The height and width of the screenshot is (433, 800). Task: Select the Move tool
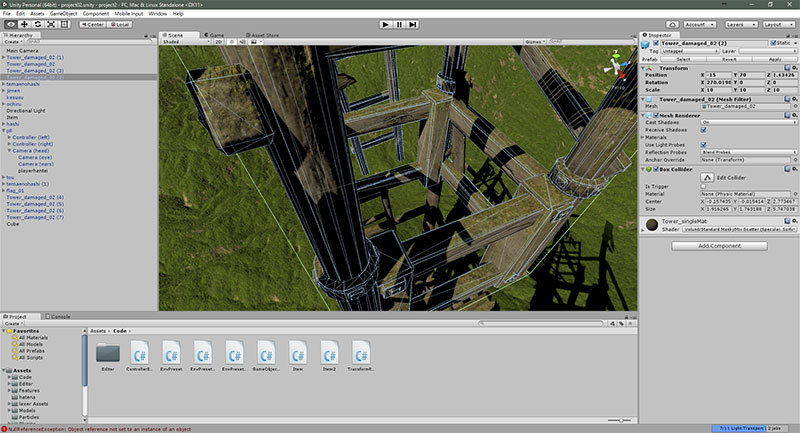(x=24, y=24)
